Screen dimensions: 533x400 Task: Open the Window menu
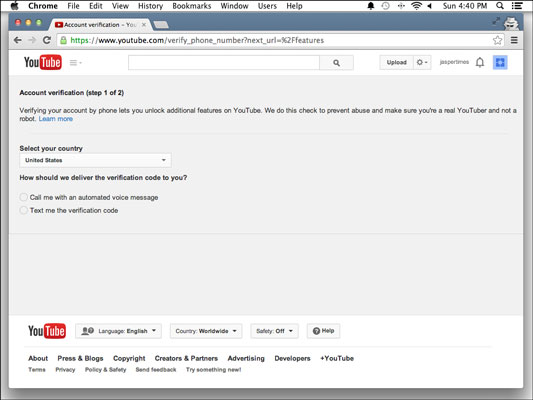[234, 6]
